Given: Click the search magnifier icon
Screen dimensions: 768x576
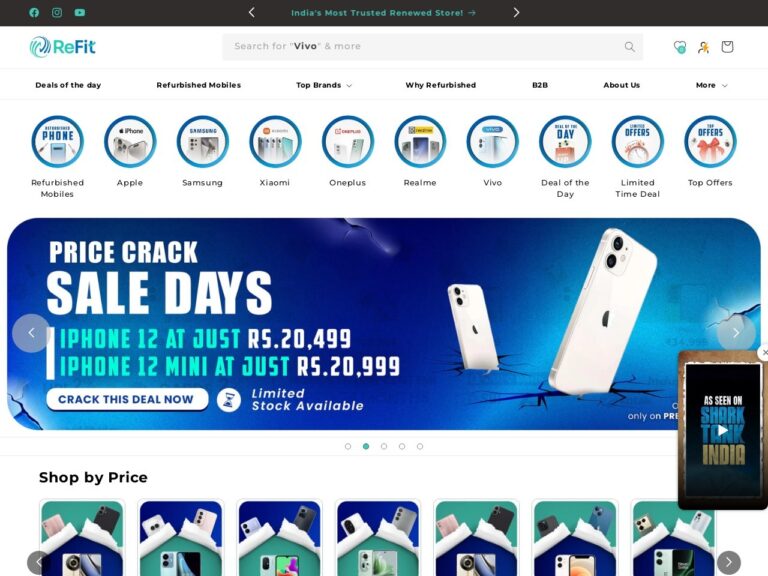Looking at the screenshot, I should 629,47.
